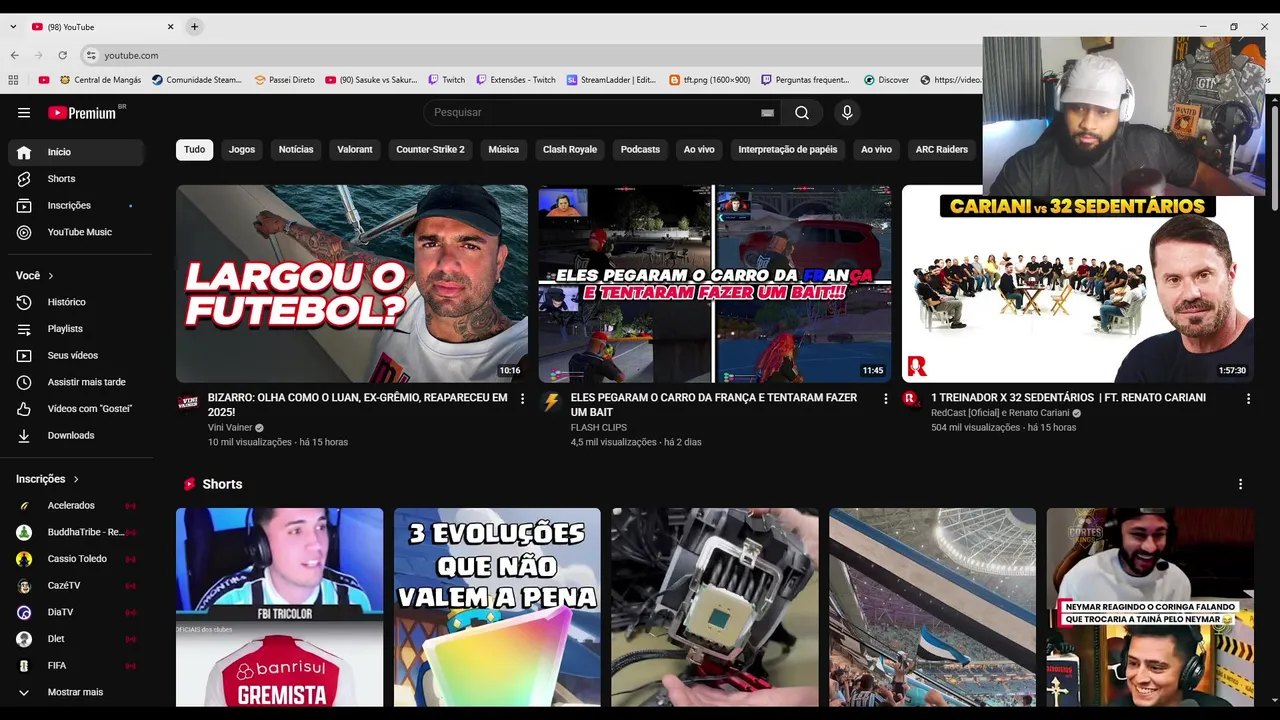Select the Música filter chip

click(503, 150)
